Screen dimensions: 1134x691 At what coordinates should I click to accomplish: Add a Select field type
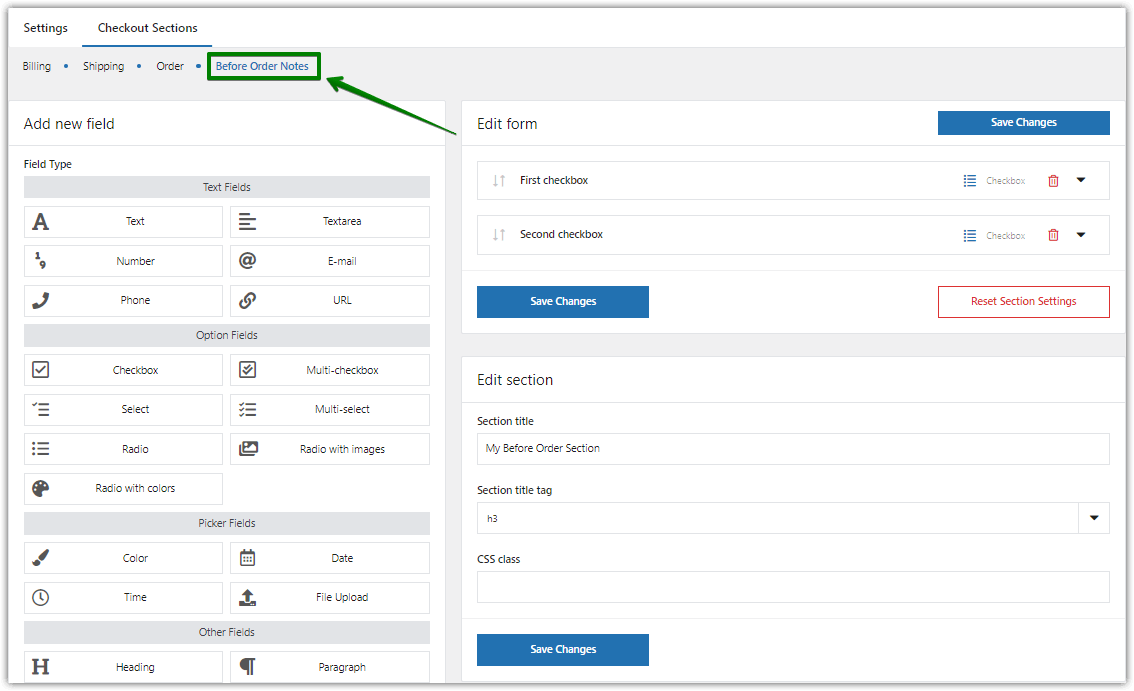(123, 410)
